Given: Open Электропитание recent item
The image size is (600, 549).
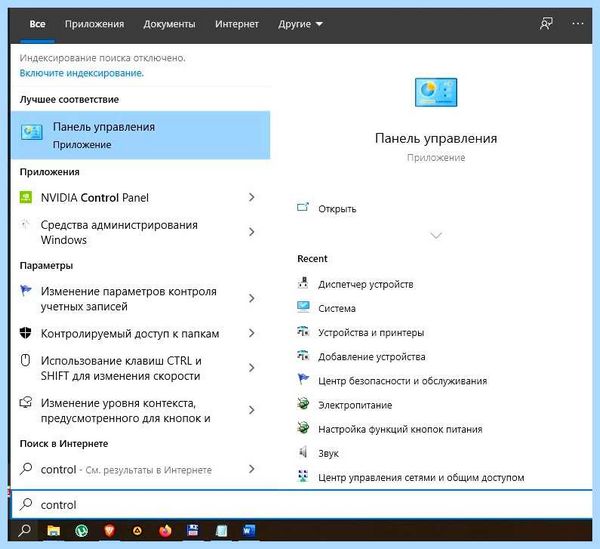Looking at the screenshot, I should click(355, 405).
